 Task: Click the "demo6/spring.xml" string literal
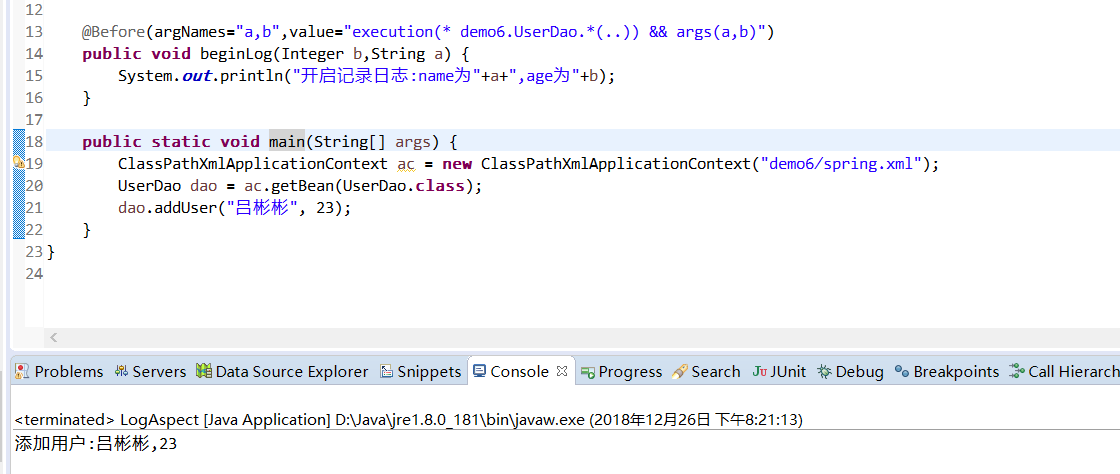841,163
